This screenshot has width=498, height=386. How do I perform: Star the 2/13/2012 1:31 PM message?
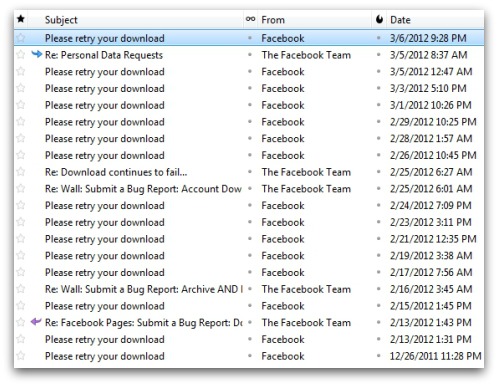click(x=21, y=339)
